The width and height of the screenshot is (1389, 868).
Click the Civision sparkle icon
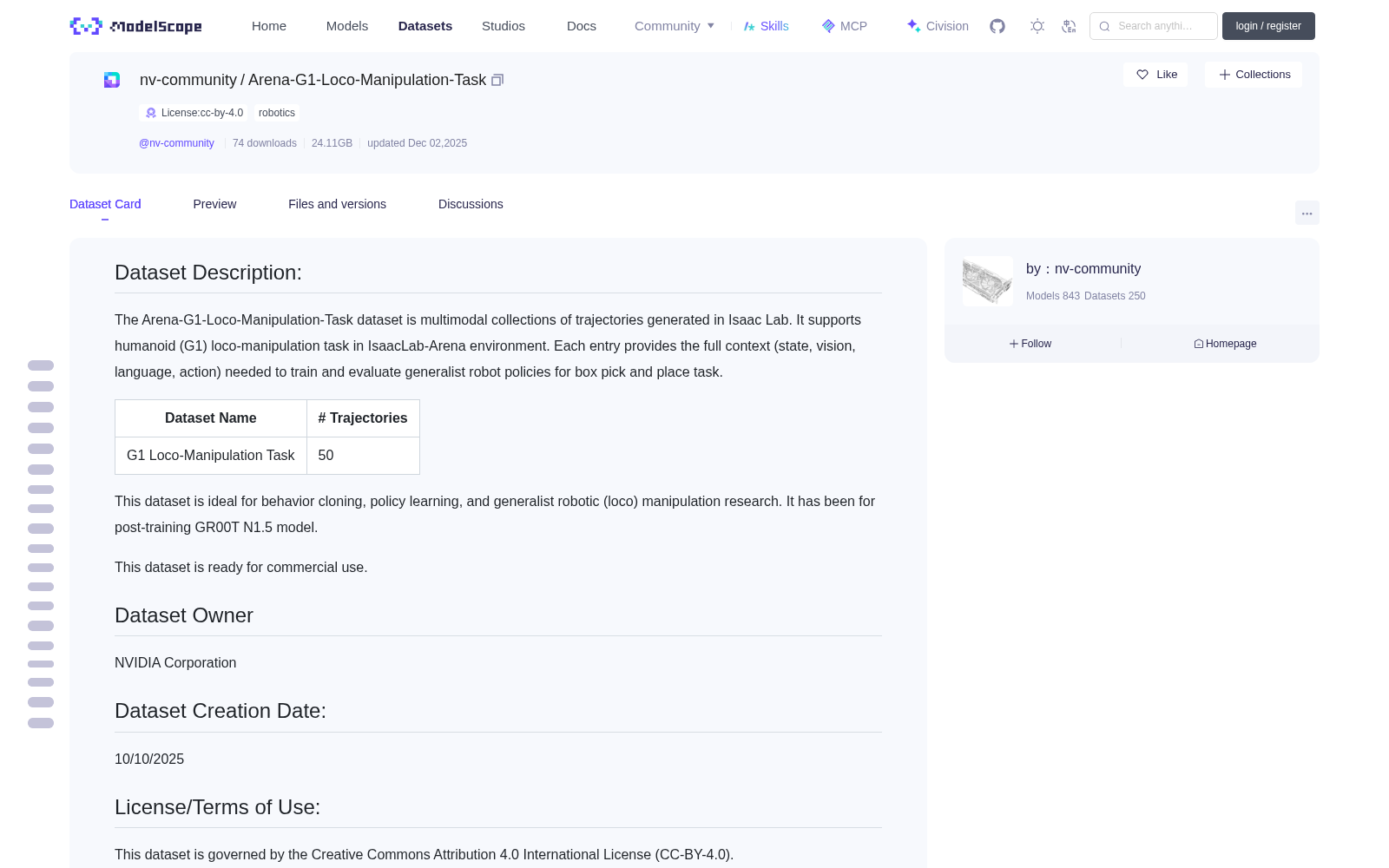(914, 26)
